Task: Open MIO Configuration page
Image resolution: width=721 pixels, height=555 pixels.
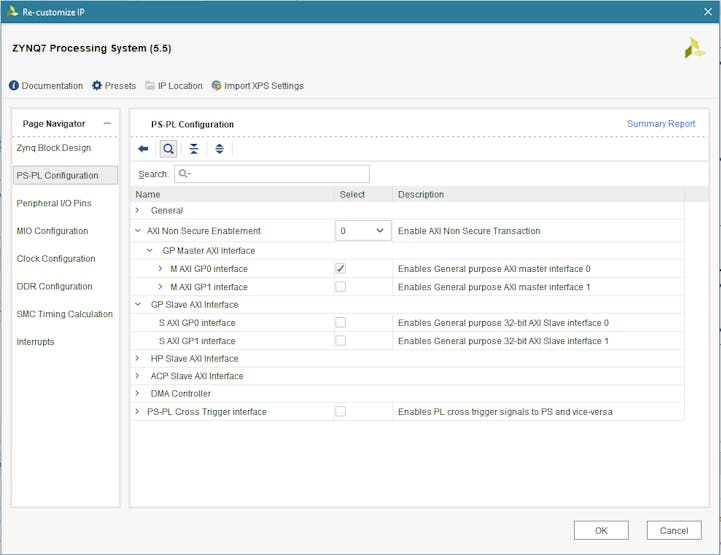Action: click(x=52, y=230)
